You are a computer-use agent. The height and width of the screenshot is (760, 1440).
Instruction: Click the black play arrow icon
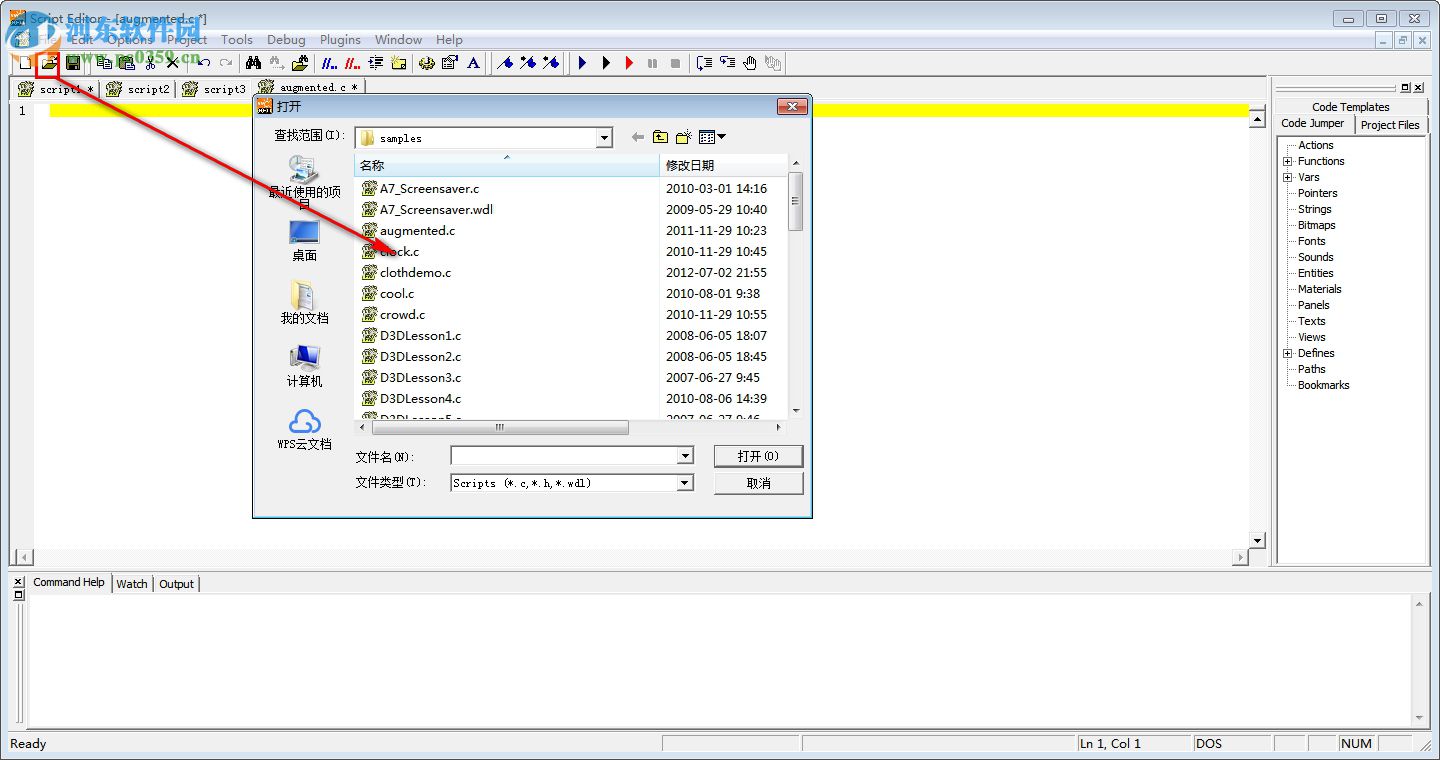click(x=606, y=63)
